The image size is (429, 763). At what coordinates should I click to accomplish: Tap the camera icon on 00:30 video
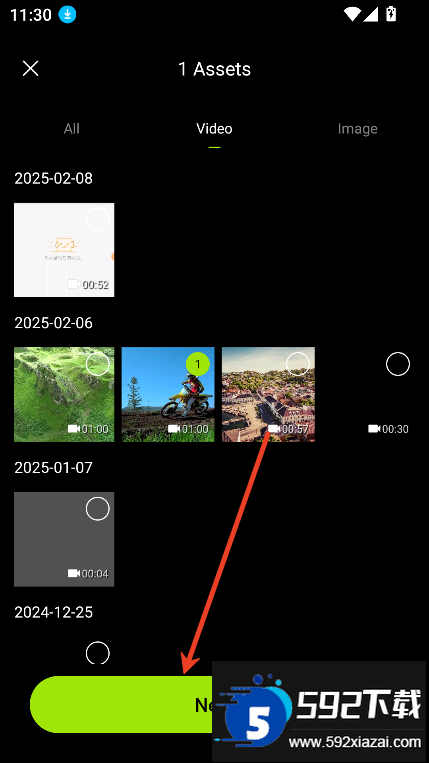tap(374, 429)
